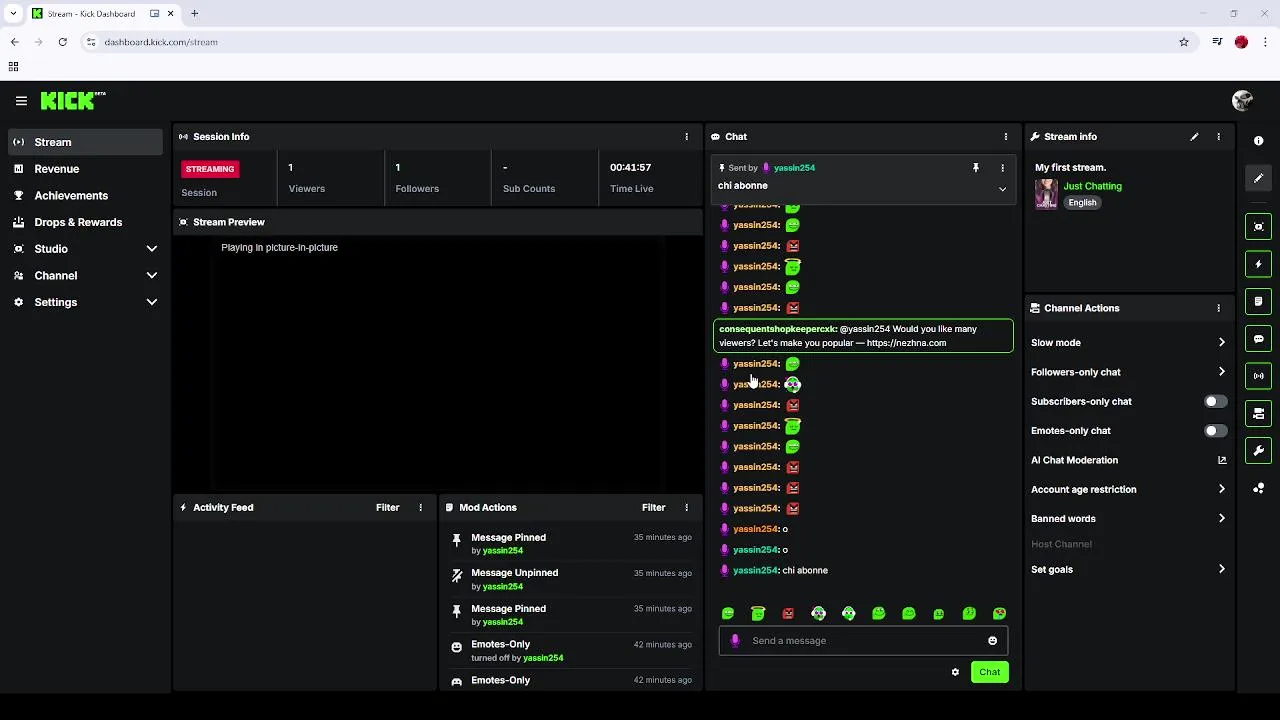Pick the red angry emote in emote row
Image resolution: width=1280 pixels, height=720 pixels.
coord(788,614)
